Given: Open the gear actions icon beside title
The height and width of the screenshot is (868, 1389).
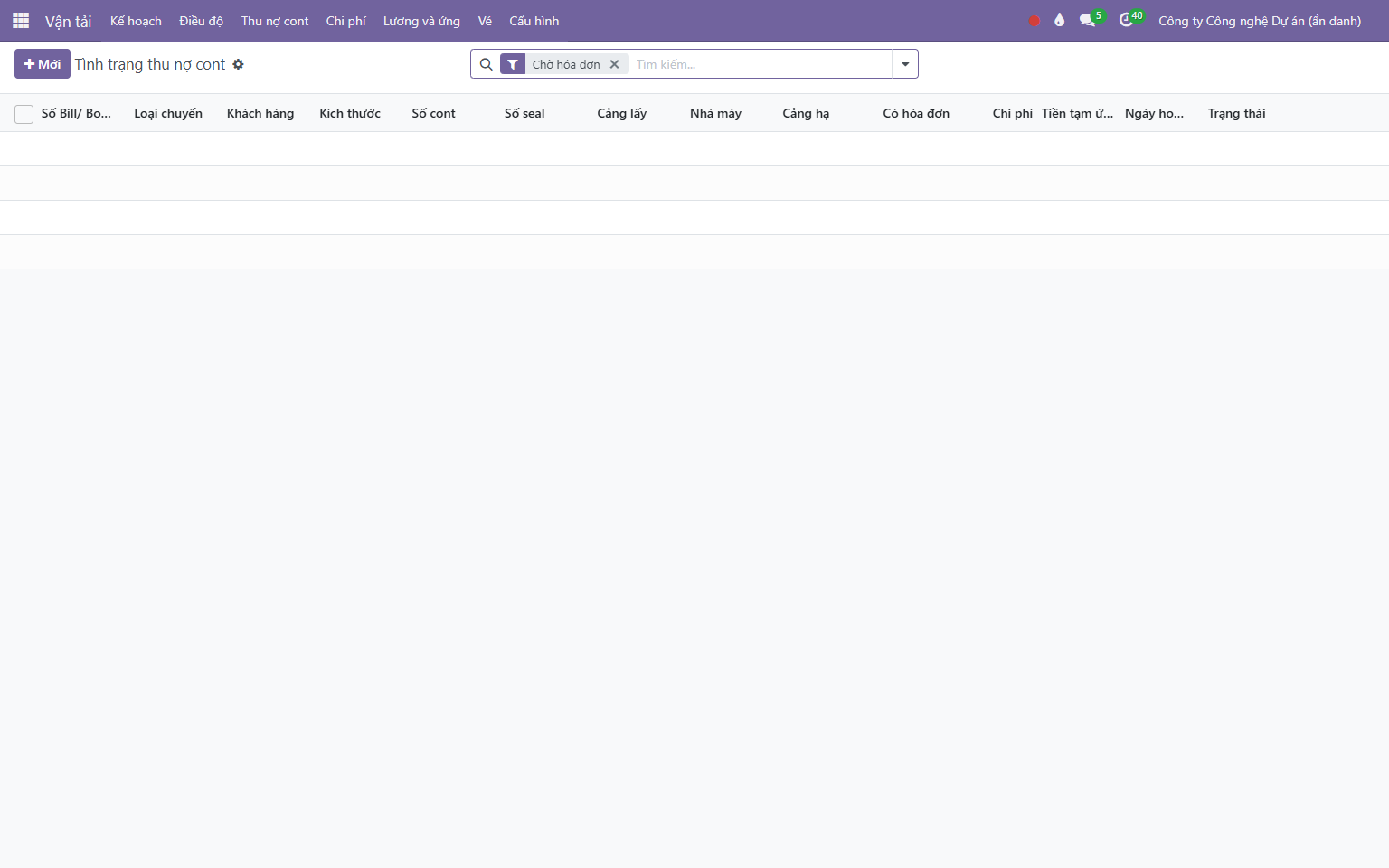Looking at the screenshot, I should [x=238, y=64].
